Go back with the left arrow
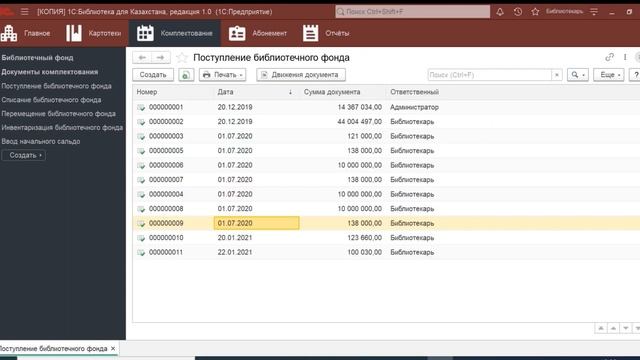 [142, 58]
